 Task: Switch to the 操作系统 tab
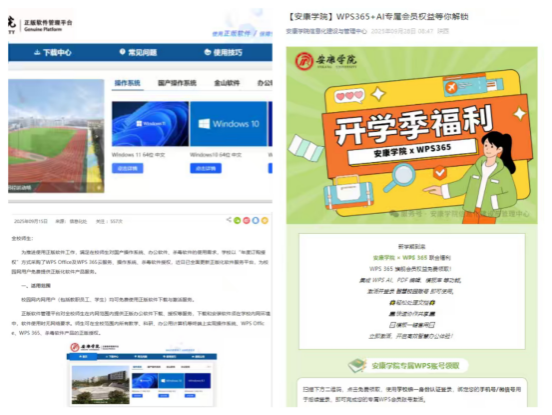pos(127,83)
